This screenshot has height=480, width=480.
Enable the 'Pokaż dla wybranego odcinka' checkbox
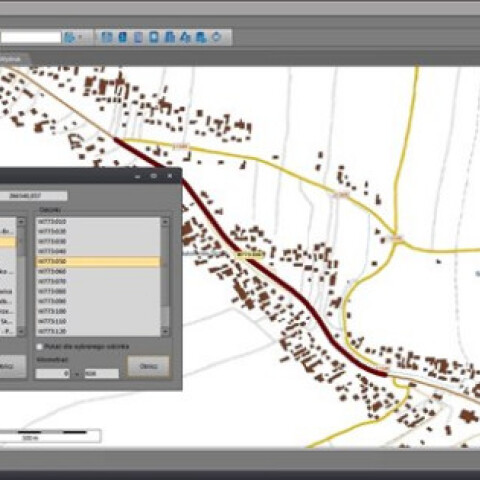coord(39,347)
